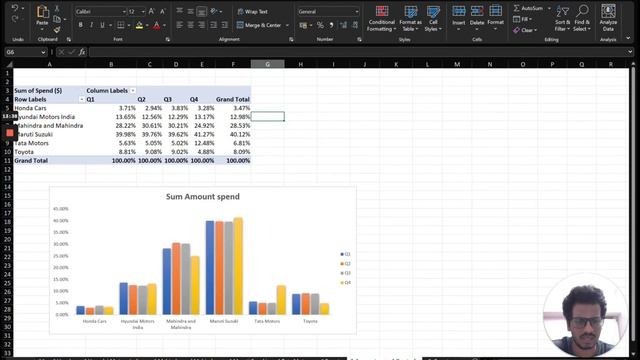Viewport: 640px width, 360px height.
Task: Open the Calibri font name dropdown
Action: pos(124,12)
